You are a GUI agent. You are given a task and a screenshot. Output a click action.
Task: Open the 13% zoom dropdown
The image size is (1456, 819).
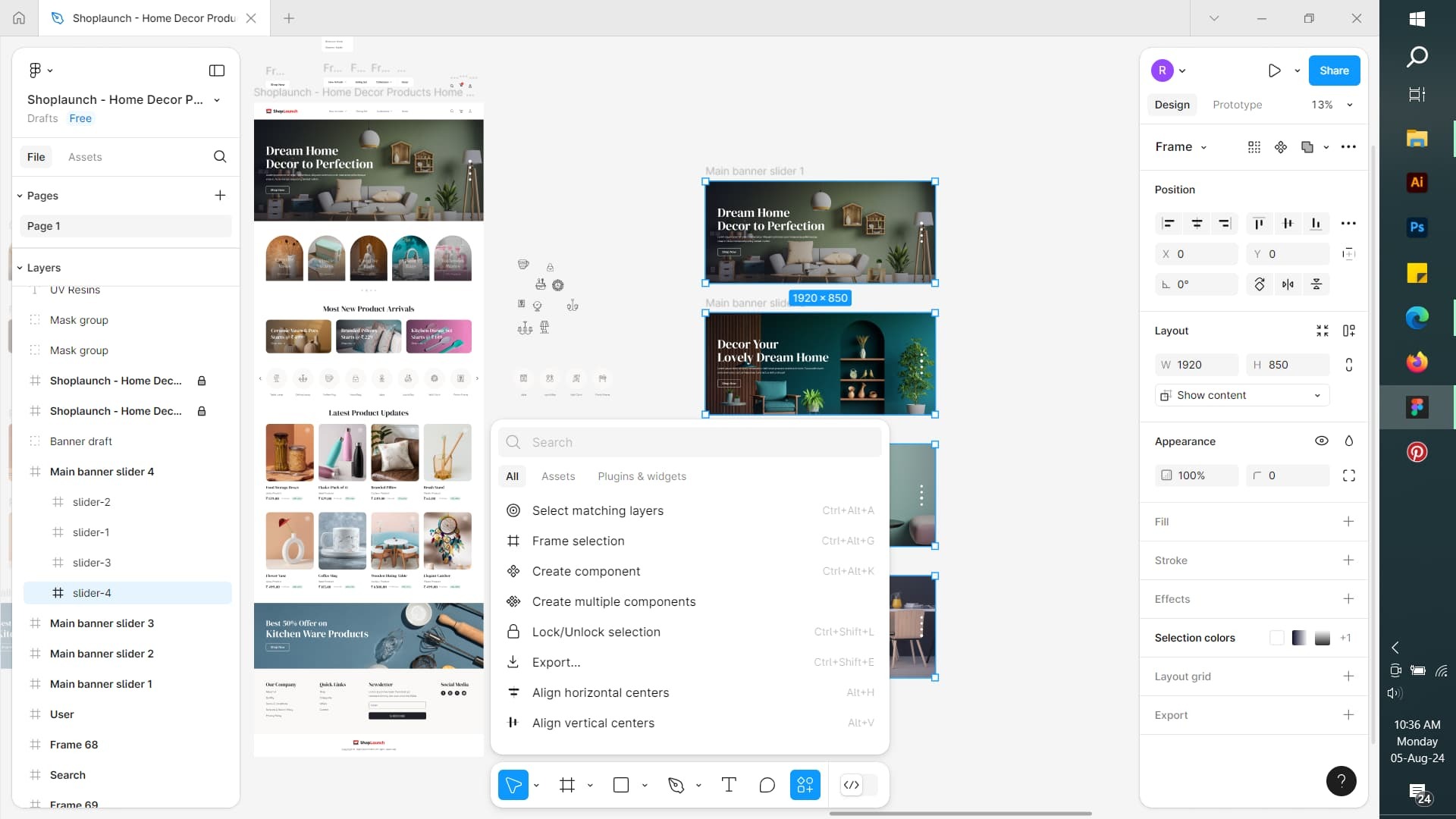[x=1332, y=105]
